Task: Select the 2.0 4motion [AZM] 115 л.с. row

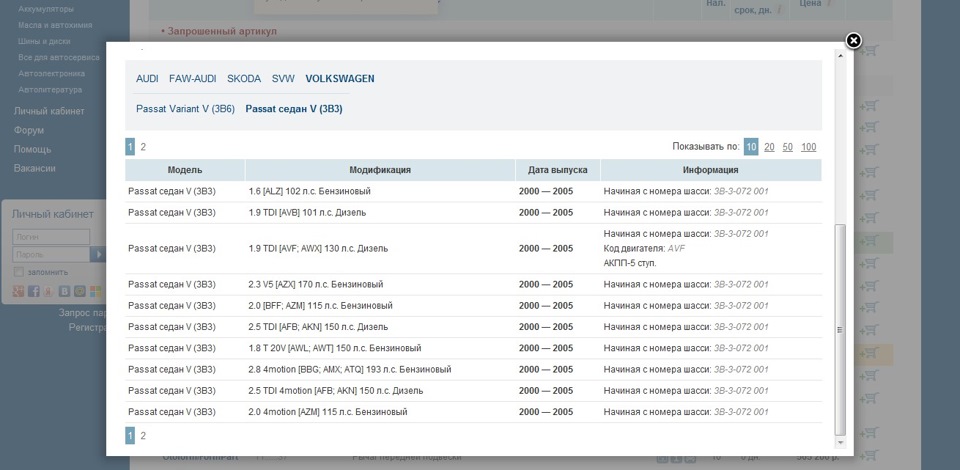Action: coord(473,412)
